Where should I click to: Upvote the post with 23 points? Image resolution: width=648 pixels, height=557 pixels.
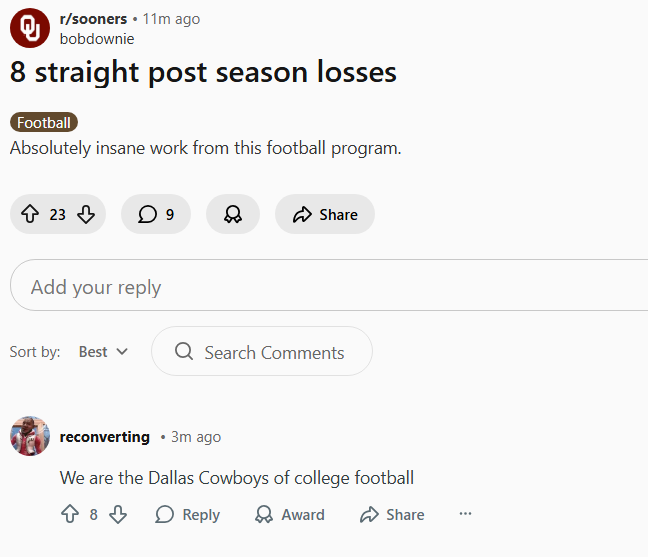[29, 214]
